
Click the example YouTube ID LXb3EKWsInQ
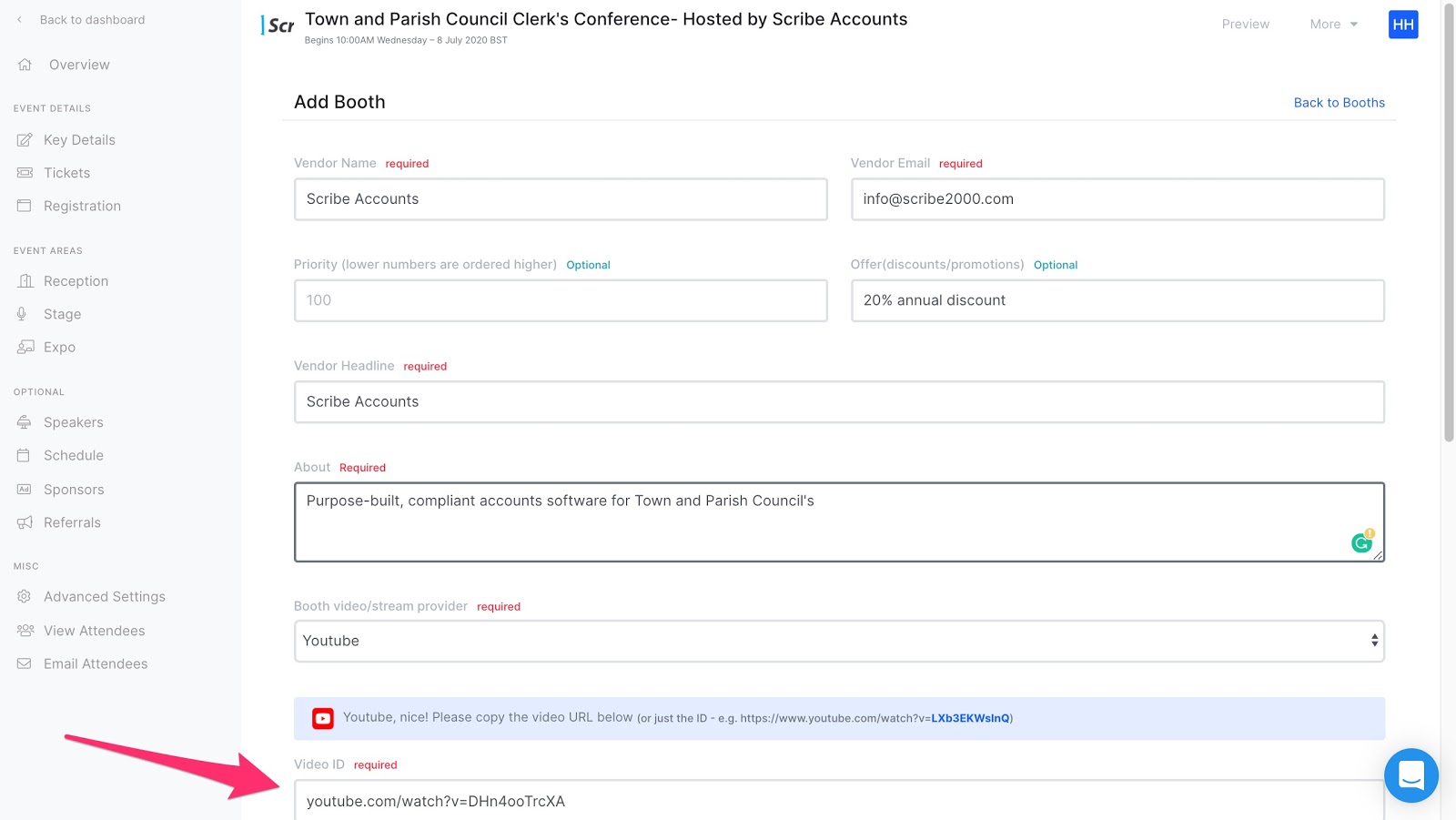(x=970, y=718)
